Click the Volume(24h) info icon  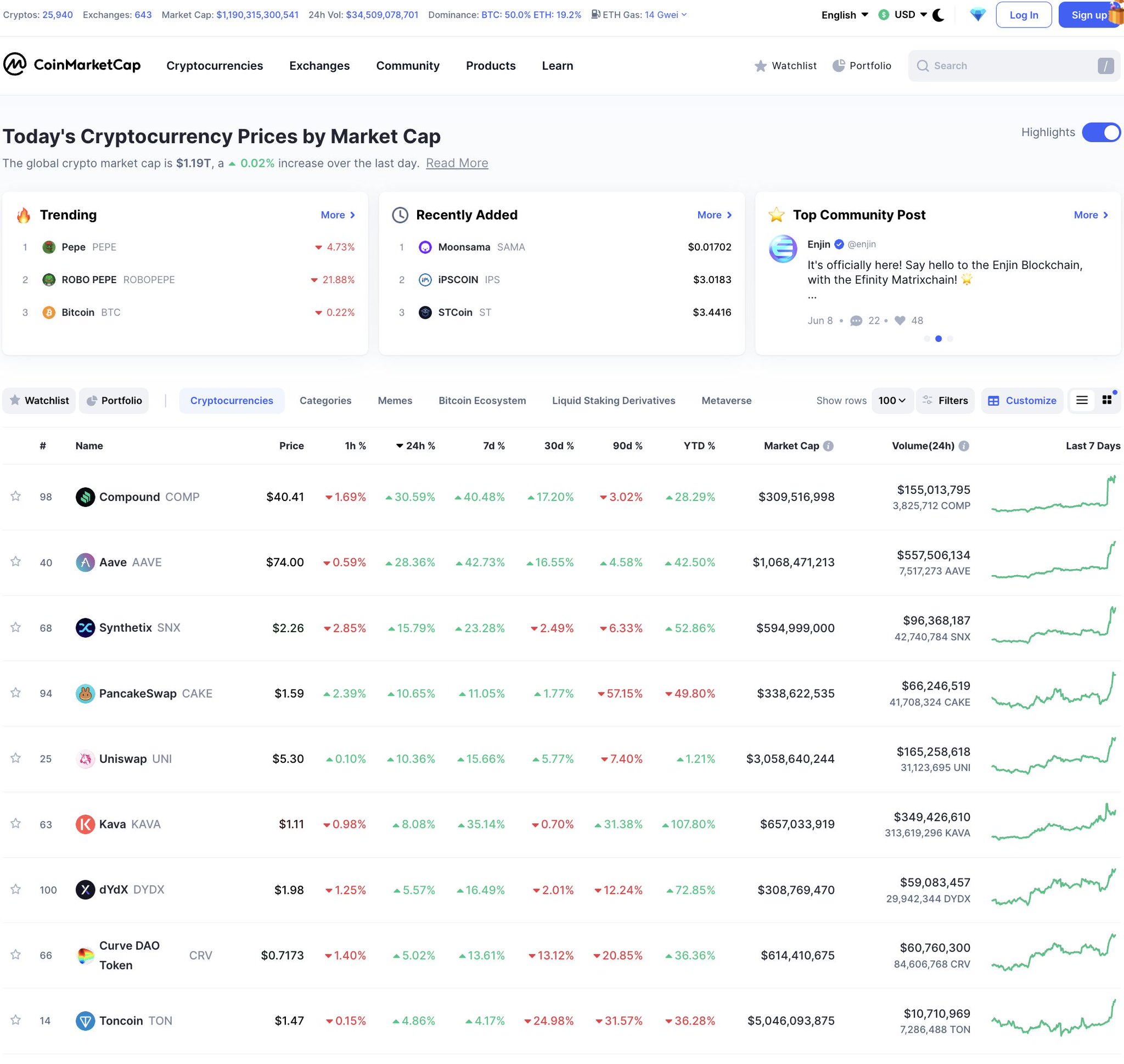pos(963,446)
